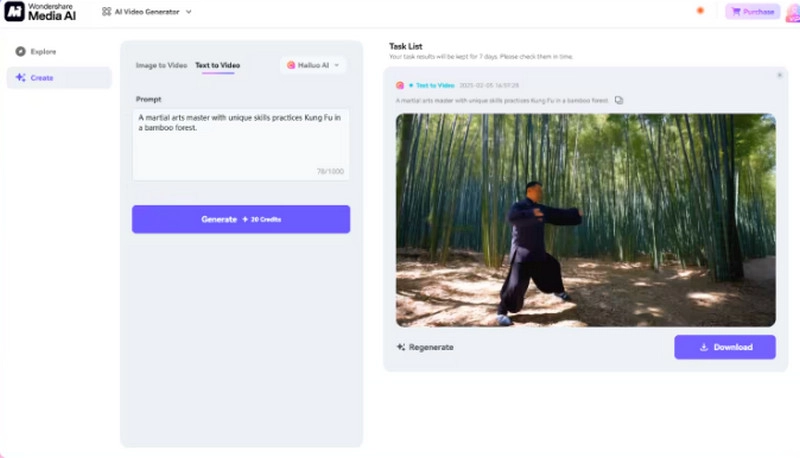Viewport: 800px width, 458px height.
Task: Click the Wondershare Media AI logo
Action: (42, 11)
